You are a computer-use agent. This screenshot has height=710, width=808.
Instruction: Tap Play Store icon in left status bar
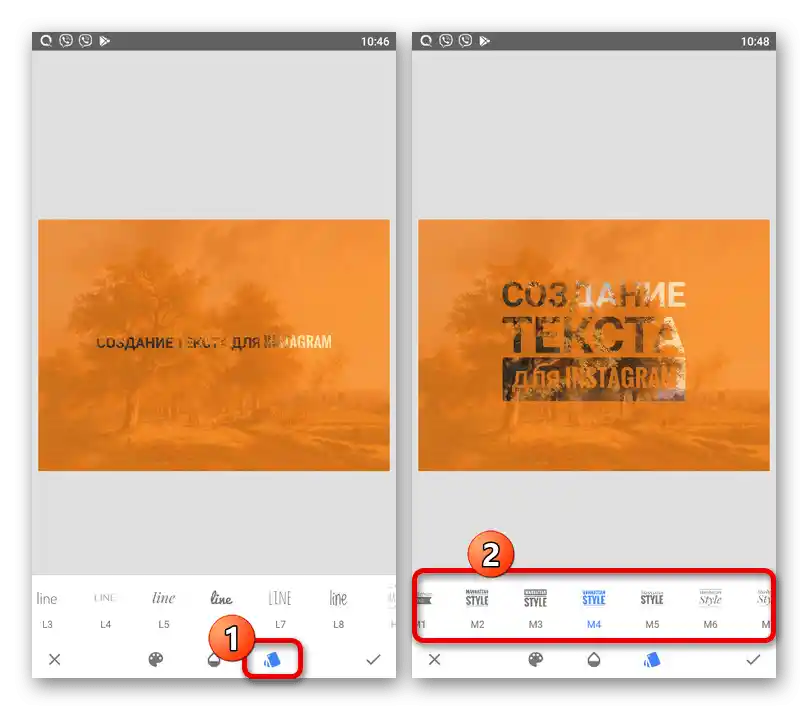pos(105,41)
